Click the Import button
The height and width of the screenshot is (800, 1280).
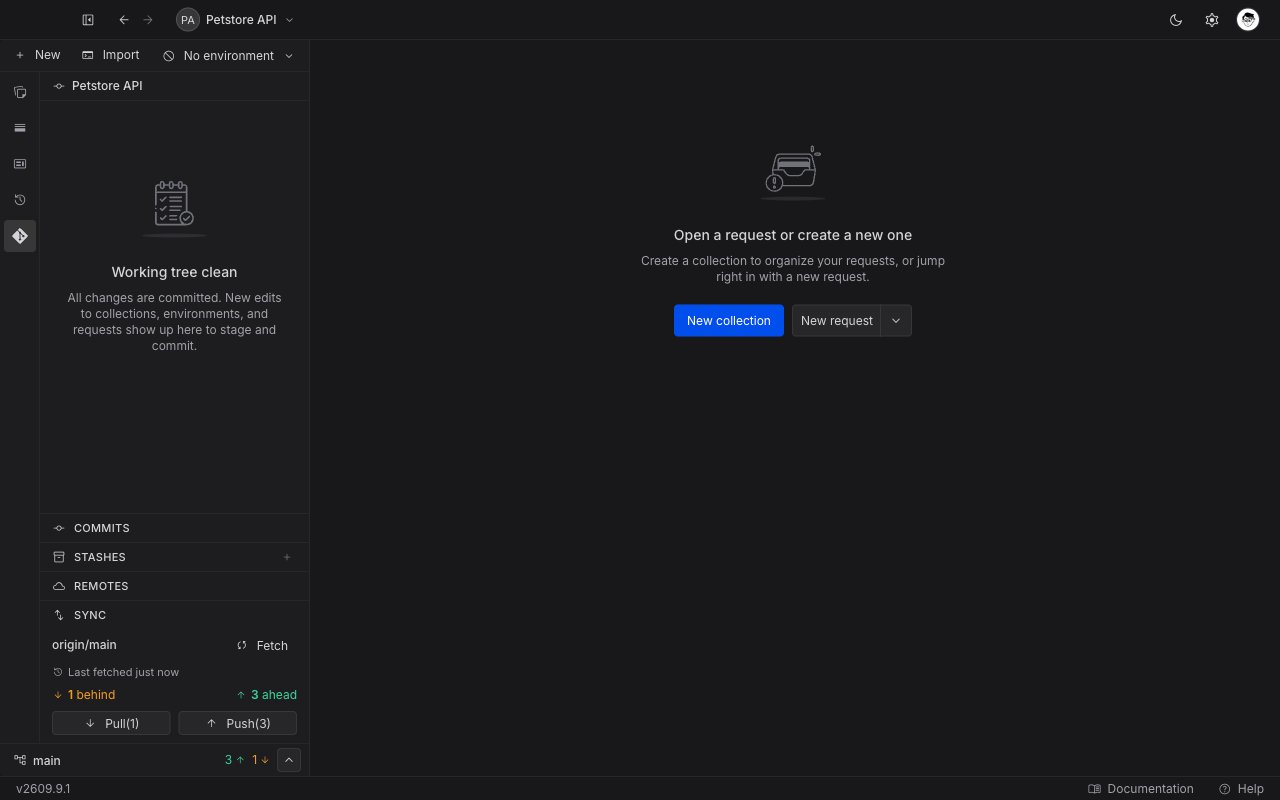tap(110, 55)
